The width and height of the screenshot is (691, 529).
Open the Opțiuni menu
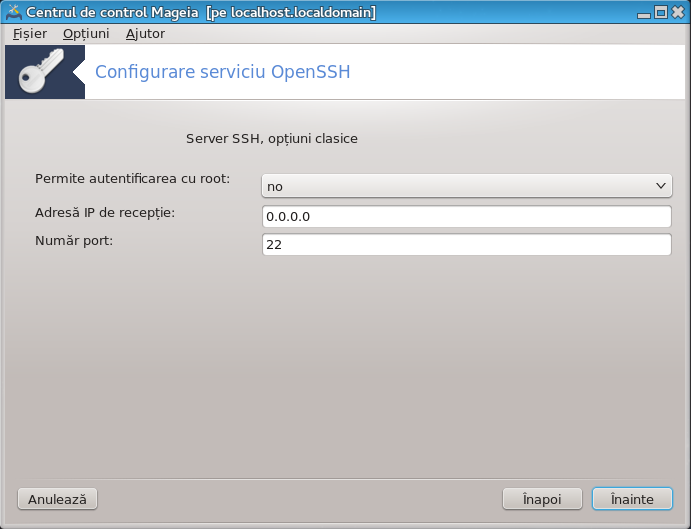86,34
